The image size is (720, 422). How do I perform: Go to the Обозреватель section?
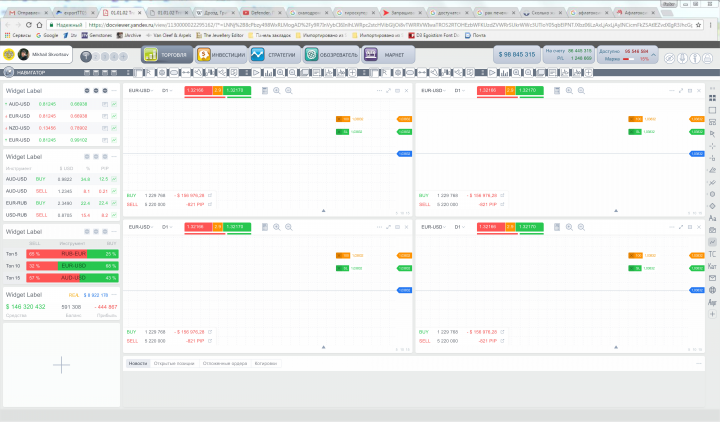pyautogui.click(x=331, y=55)
